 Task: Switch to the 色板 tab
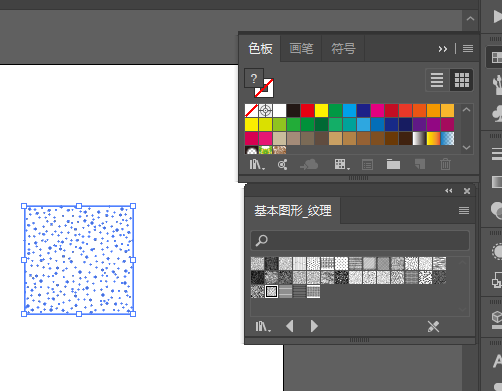click(260, 49)
